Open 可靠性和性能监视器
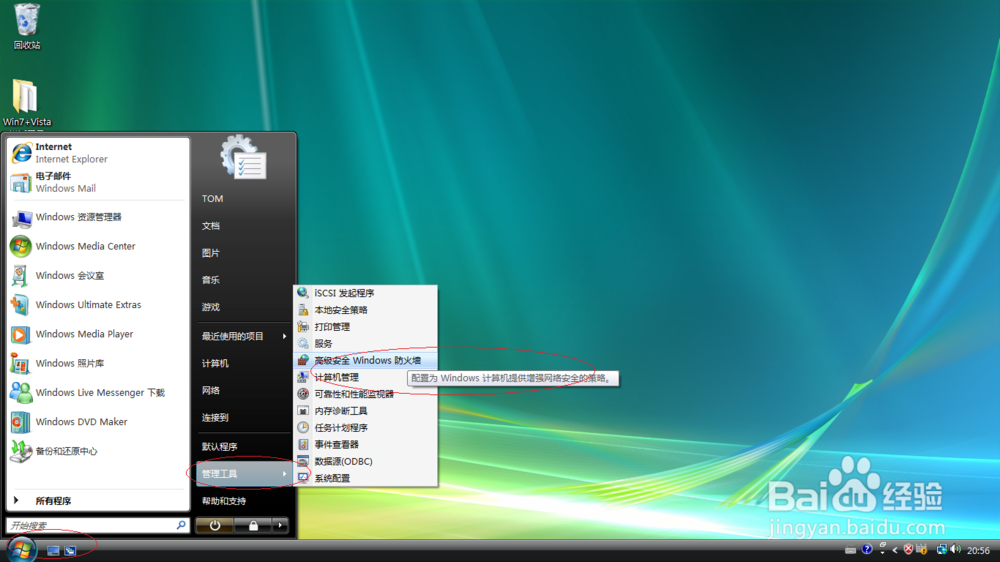Viewport: 1000px width, 562px height. (365, 394)
